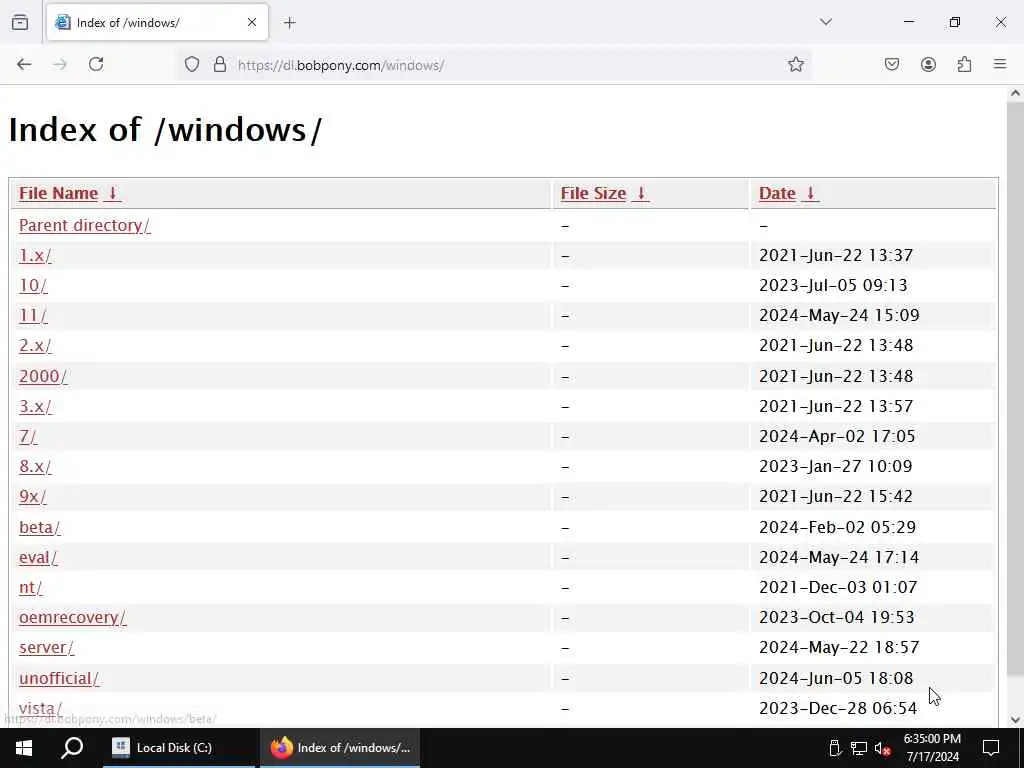
Task: Sort by File Name column header
Action: [69, 193]
